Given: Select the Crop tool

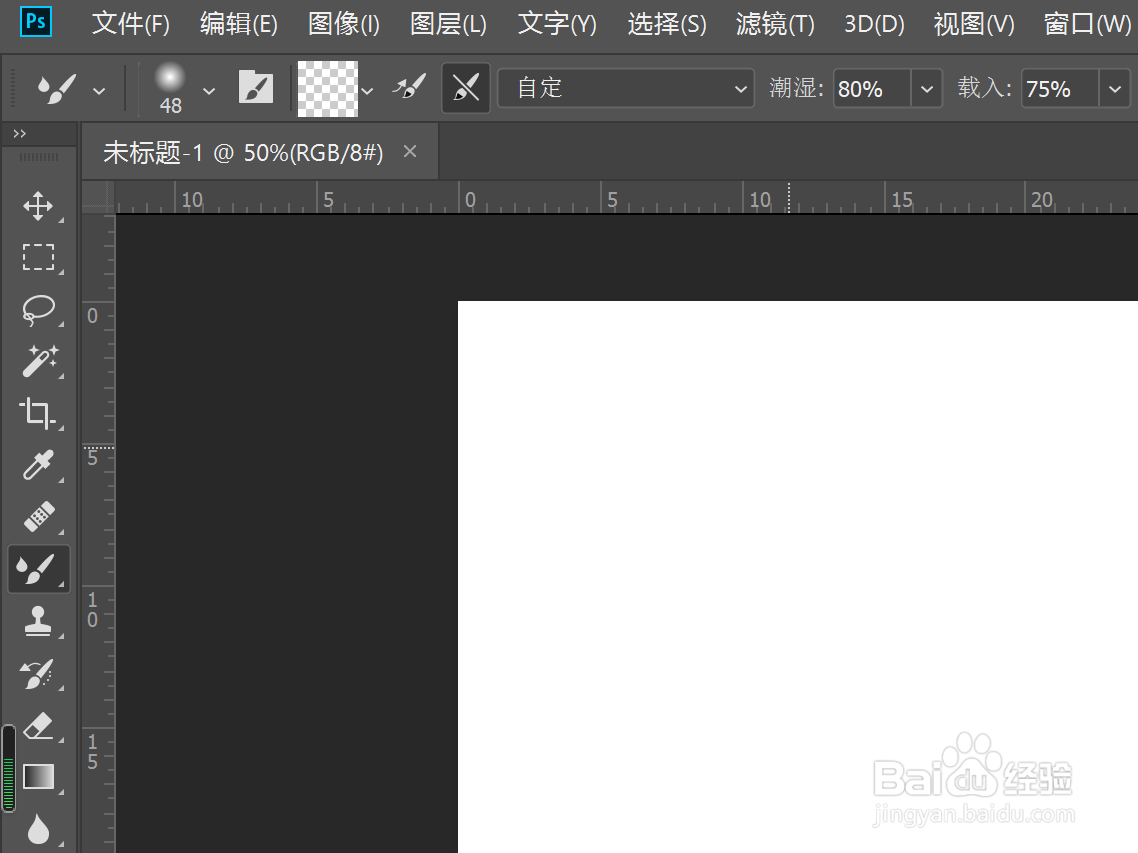Looking at the screenshot, I should click(x=38, y=413).
